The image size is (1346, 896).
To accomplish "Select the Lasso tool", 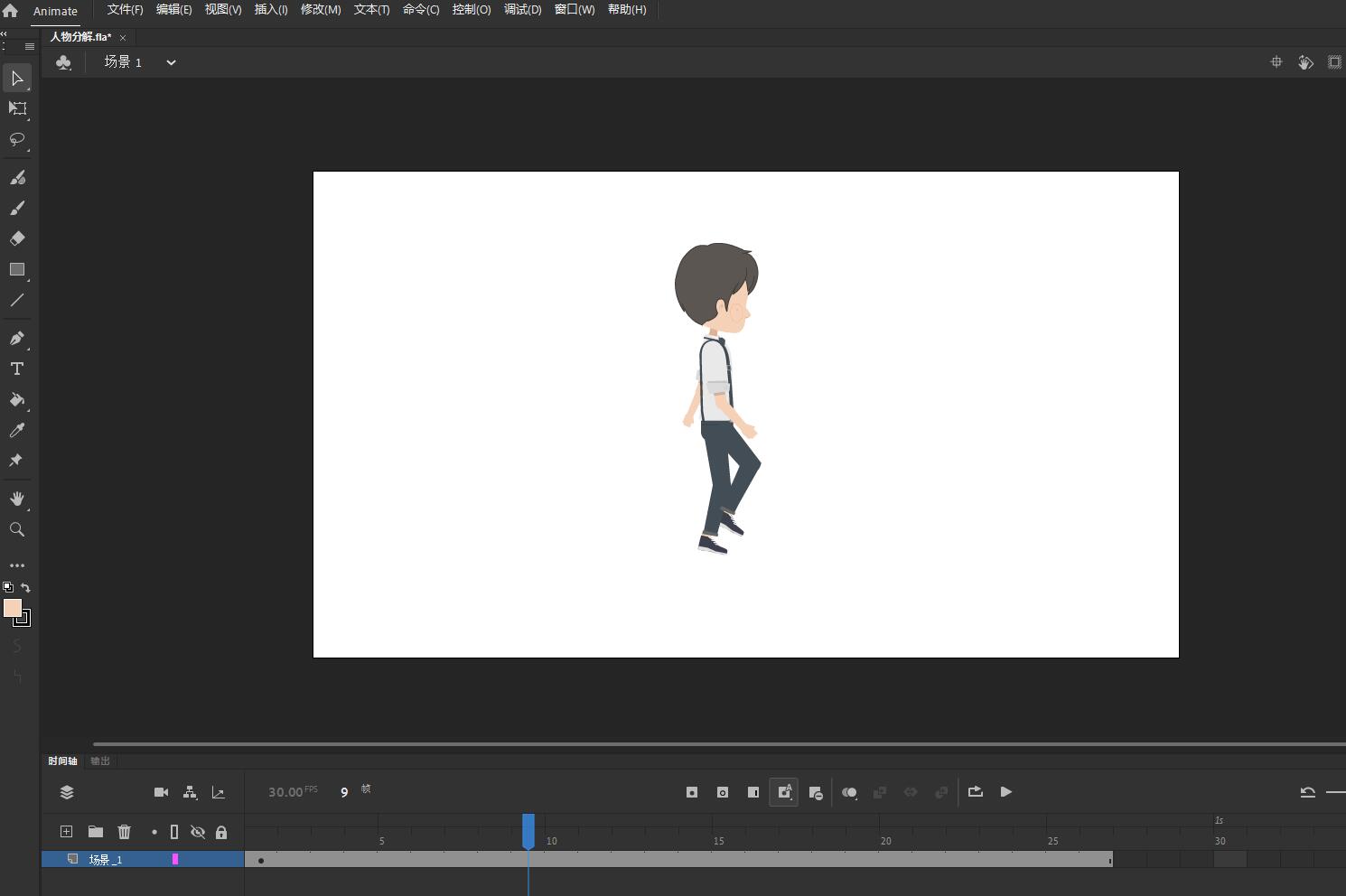I will (x=16, y=139).
